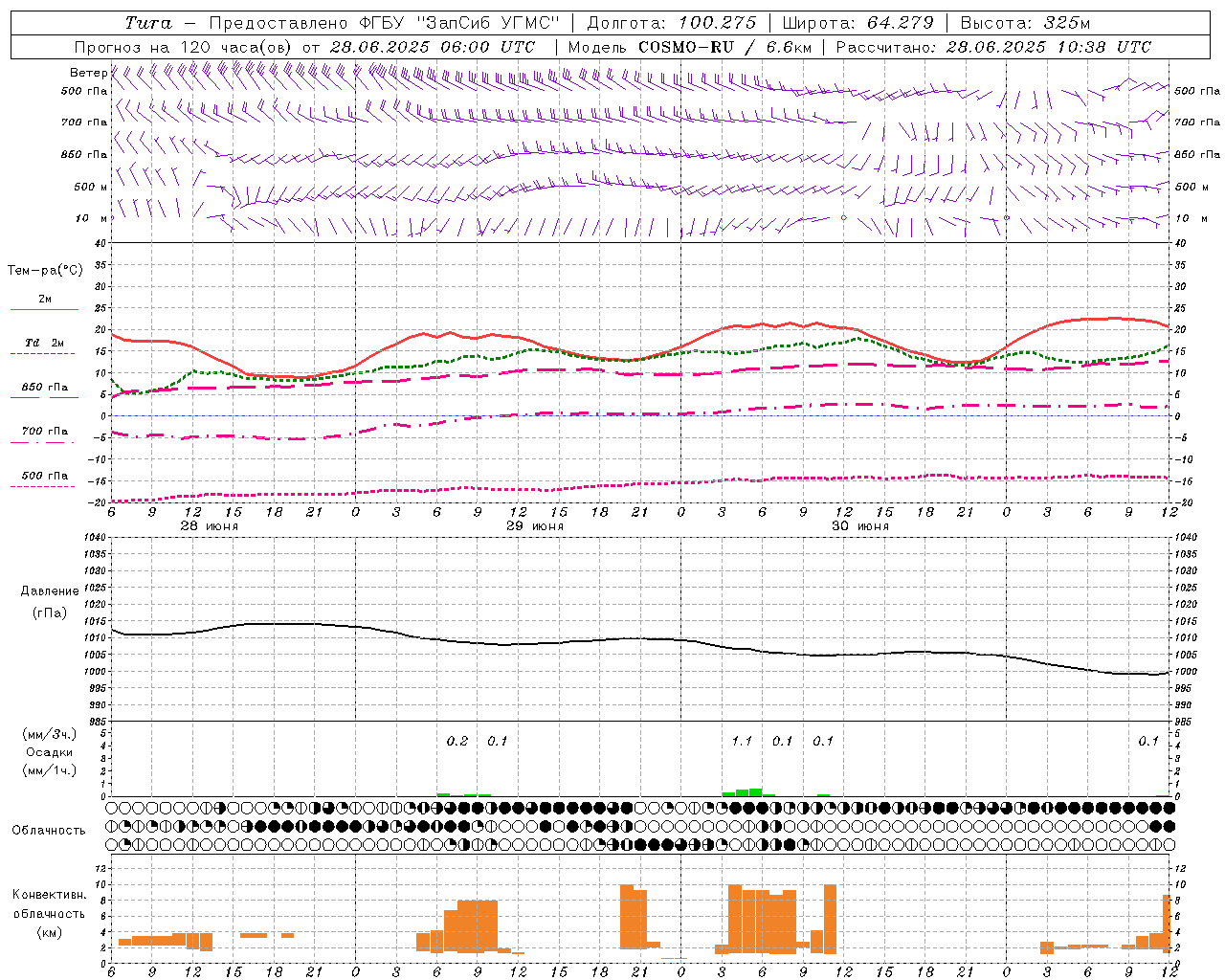The height and width of the screenshot is (980, 1225).
Task: Click the "Td 2м" dew point legend entry
Action: coord(44,343)
